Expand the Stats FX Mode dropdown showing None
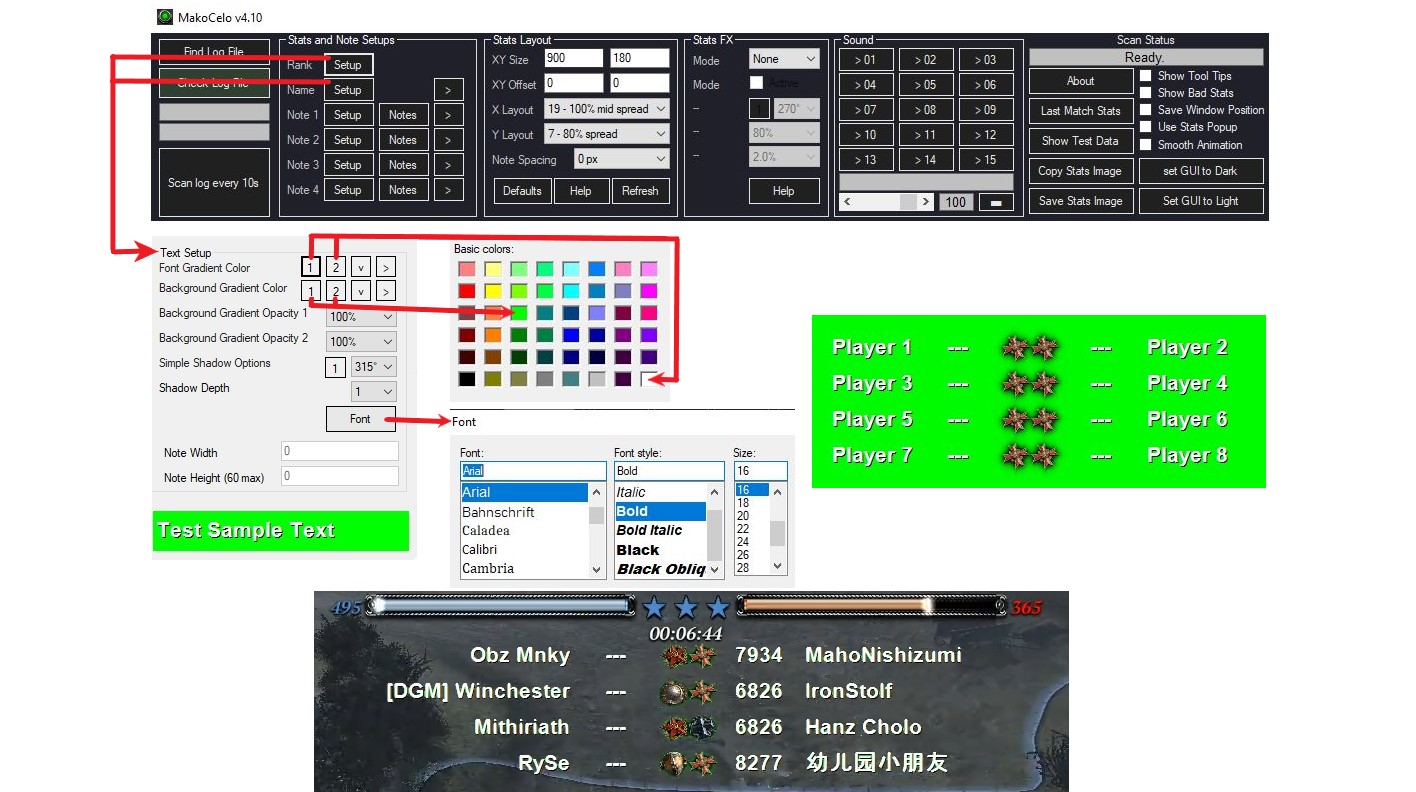This screenshot has height=792, width=1416. click(x=784, y=60)
